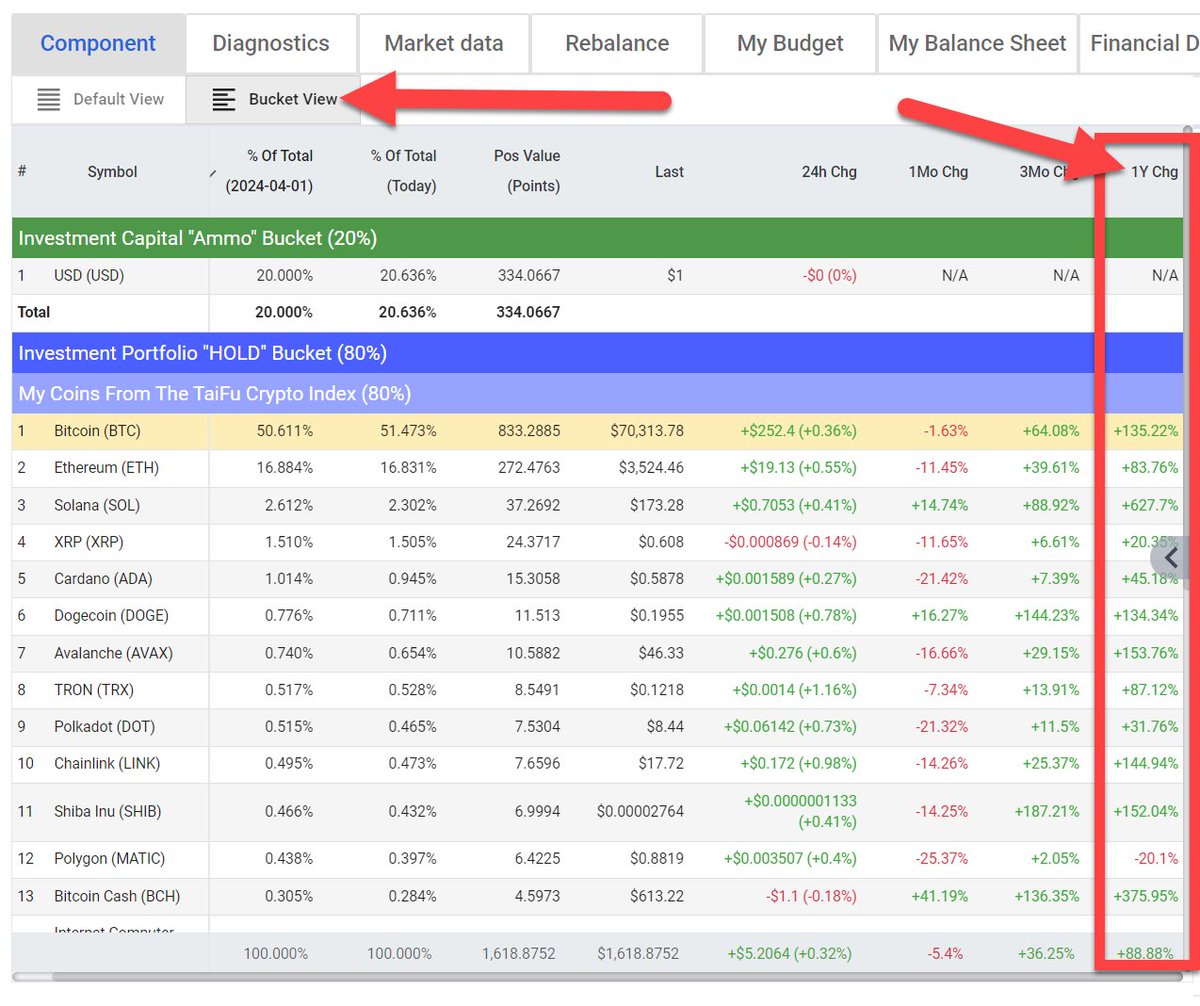1200x1006 pixels.
Task: Select Ethereum (ETH) symbol
Action: [x=106, y=468]
